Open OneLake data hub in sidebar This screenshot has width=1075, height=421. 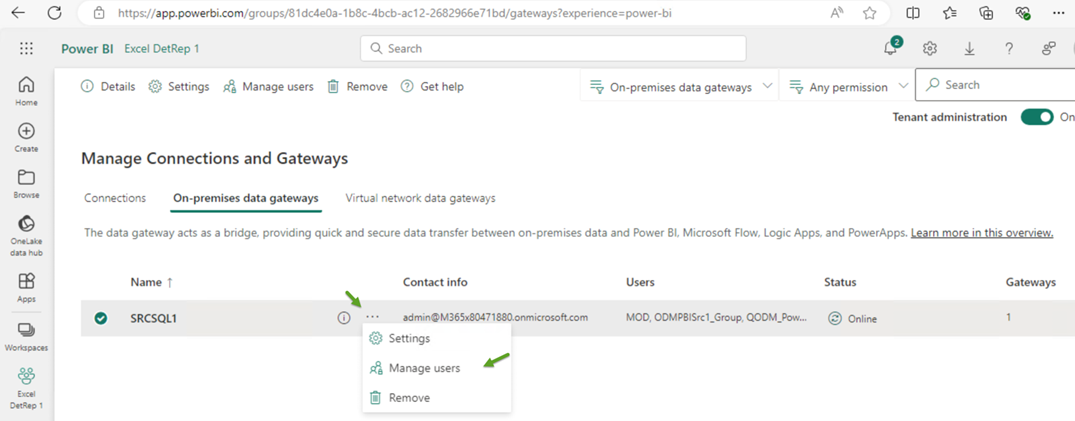click(x=26, y=234)
